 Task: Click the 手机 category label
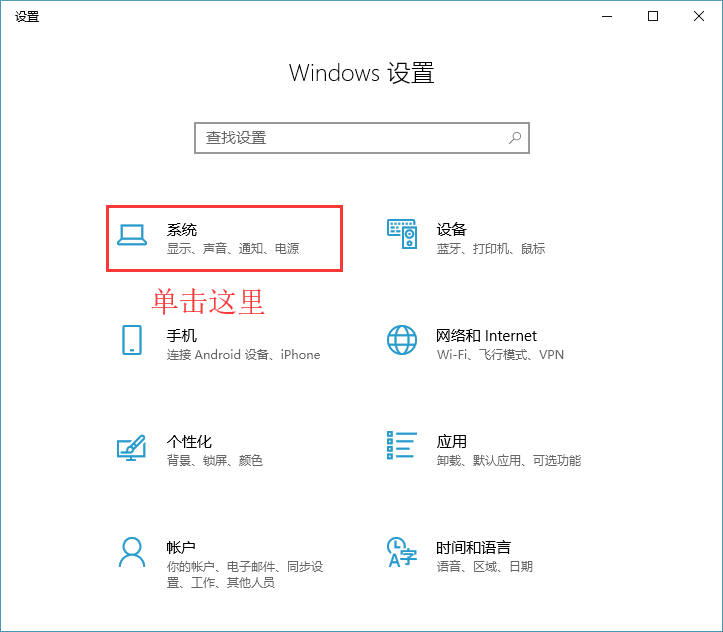182,336
